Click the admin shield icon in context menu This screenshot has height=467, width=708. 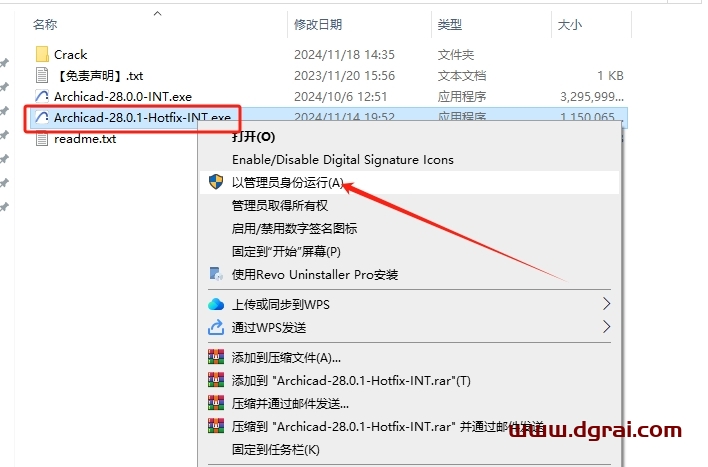tap(216, 182)
